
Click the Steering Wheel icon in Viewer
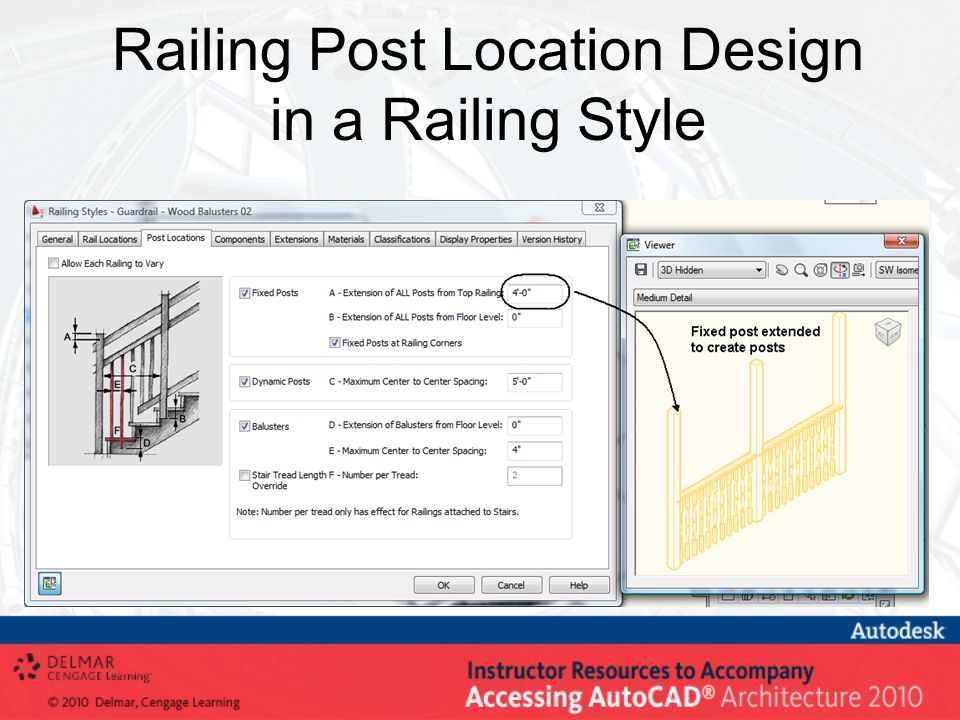click(x=820, y=270)
